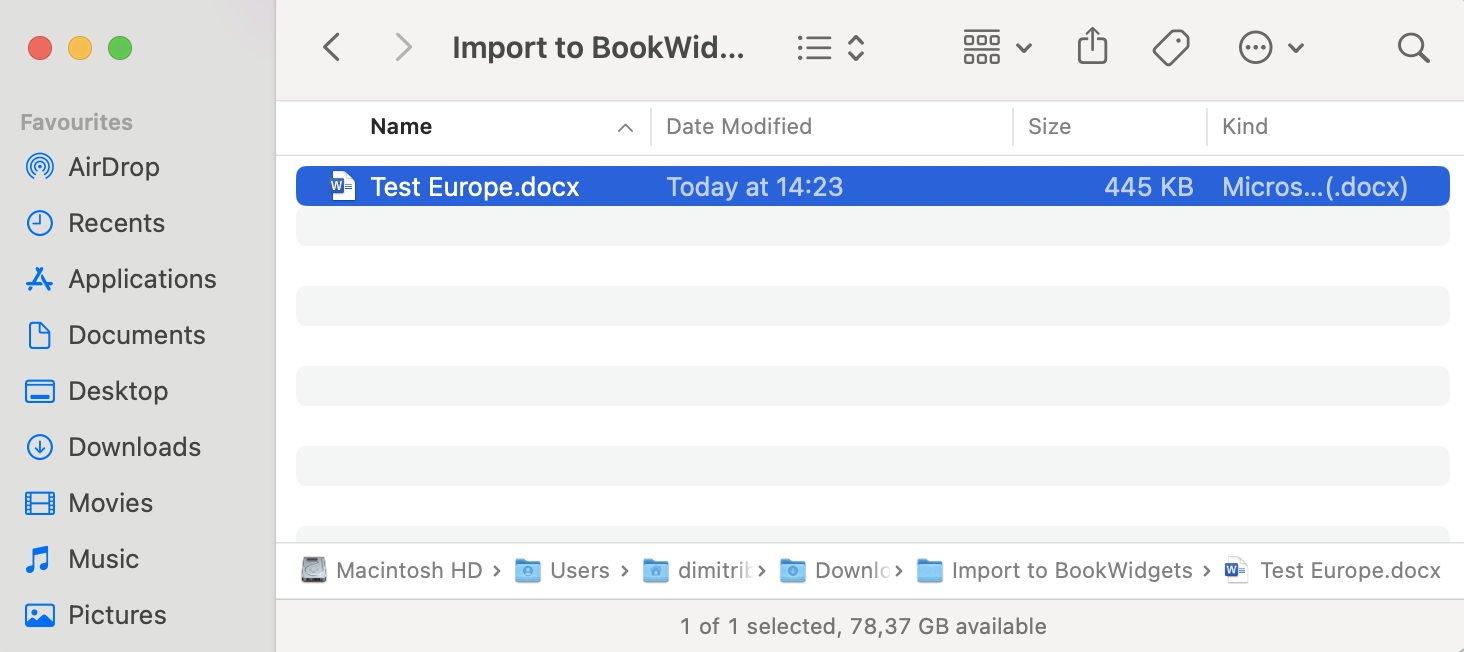Open Pictures in the sidebar
This screenshot has height=652, width=1464.
[x=117, y=615]
